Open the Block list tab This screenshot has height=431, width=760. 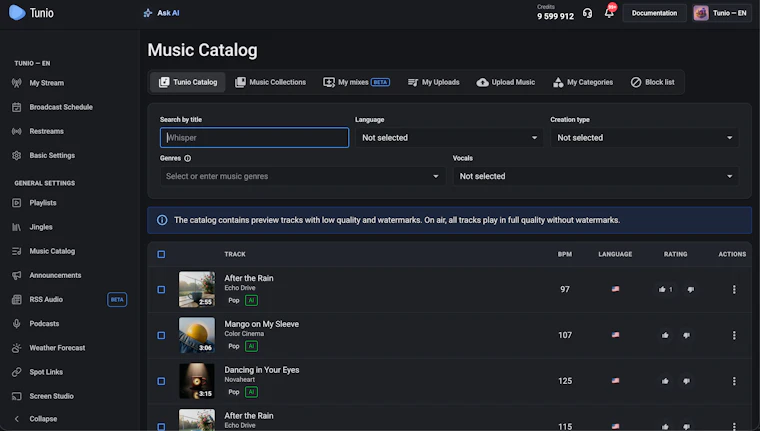click(x=652, y=82)
